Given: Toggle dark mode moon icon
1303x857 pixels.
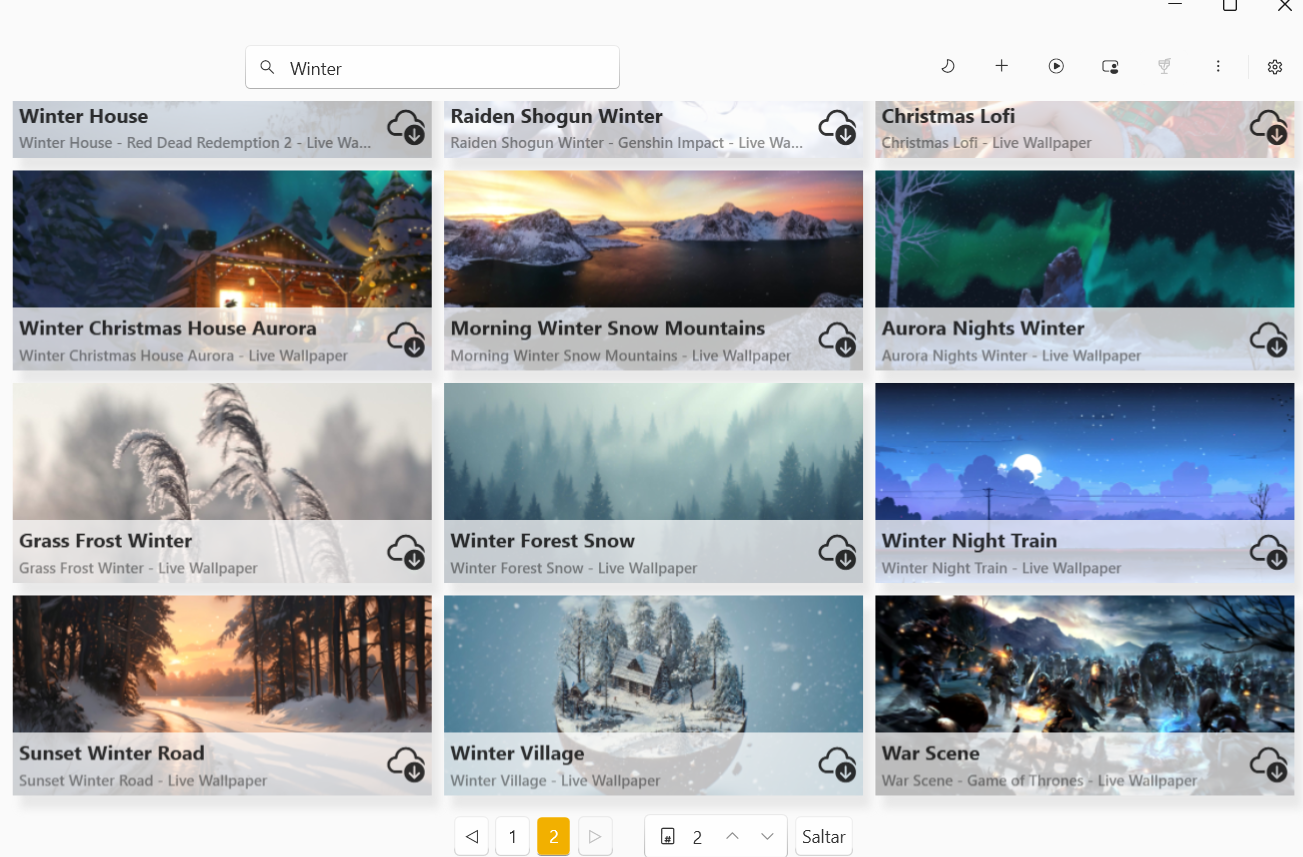Looking at the screenshot, I should tap(948, 66).
